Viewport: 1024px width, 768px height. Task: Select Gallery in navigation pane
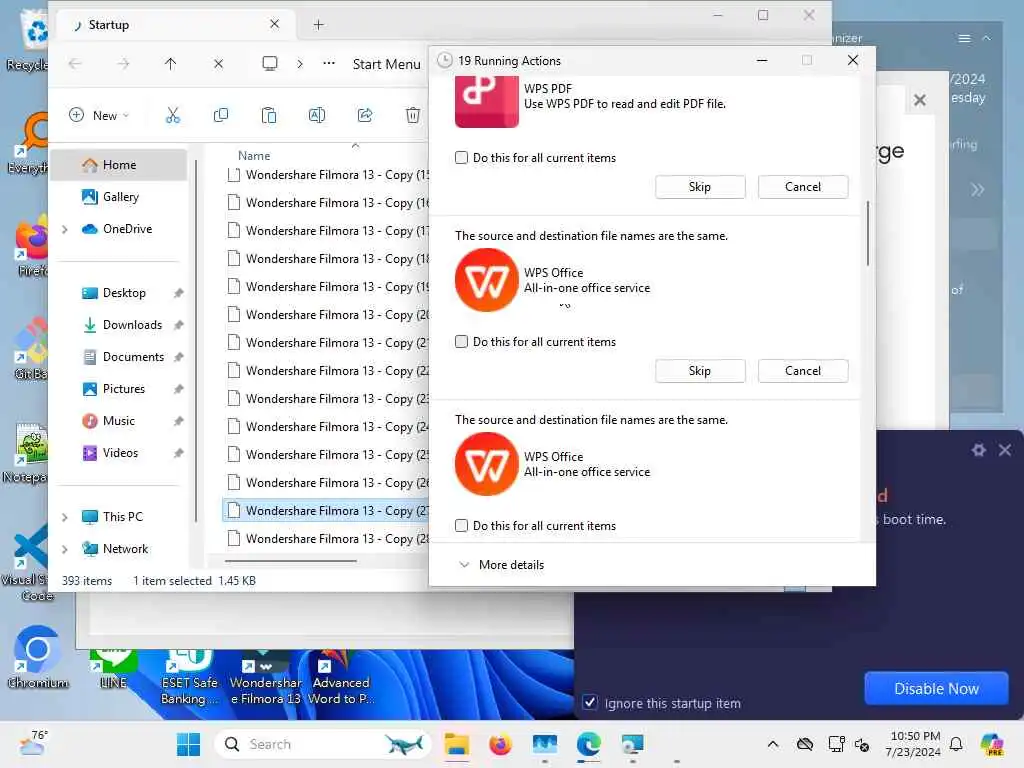point(119,197)
